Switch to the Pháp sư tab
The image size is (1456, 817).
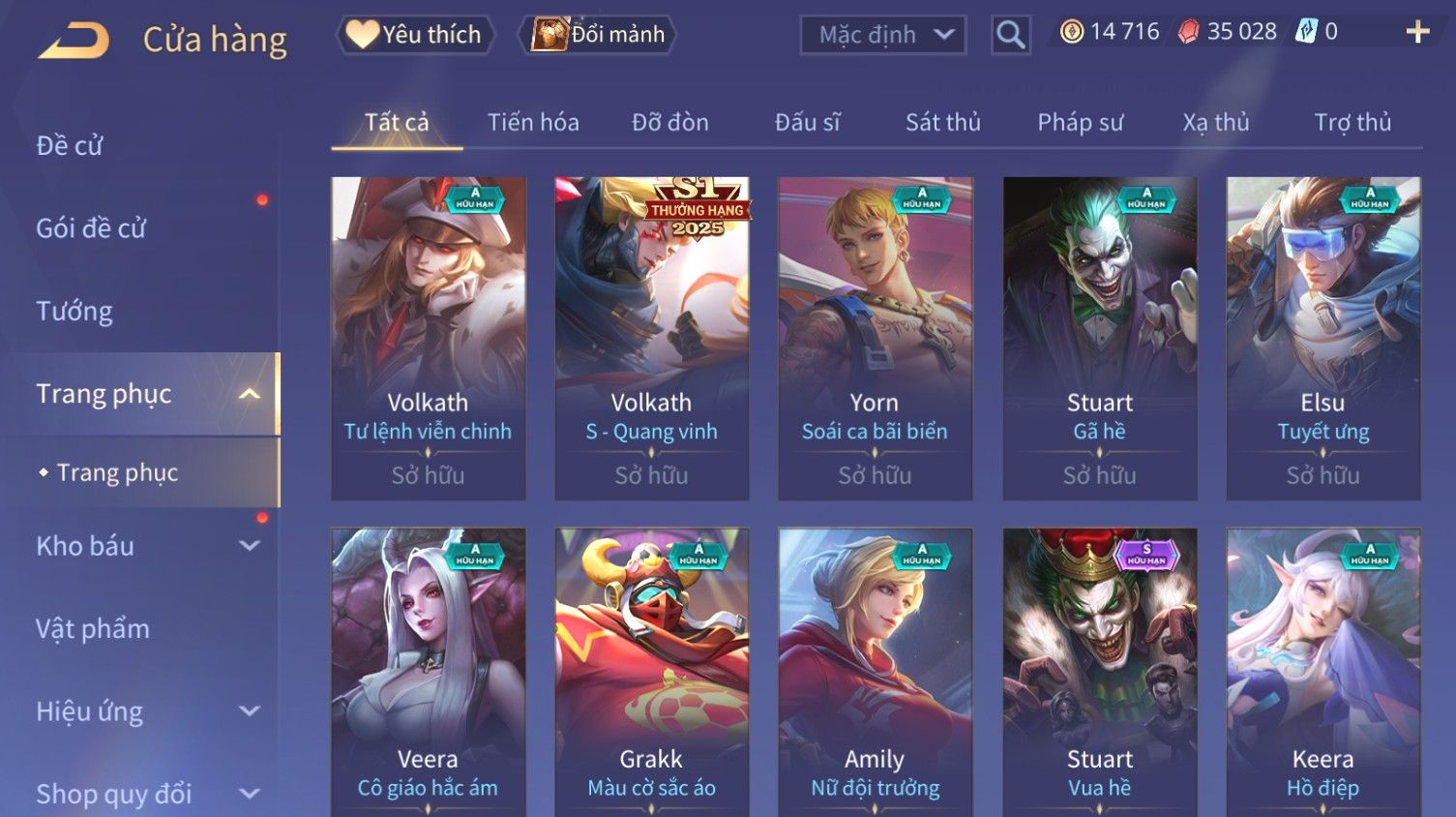click(1081, 122)
